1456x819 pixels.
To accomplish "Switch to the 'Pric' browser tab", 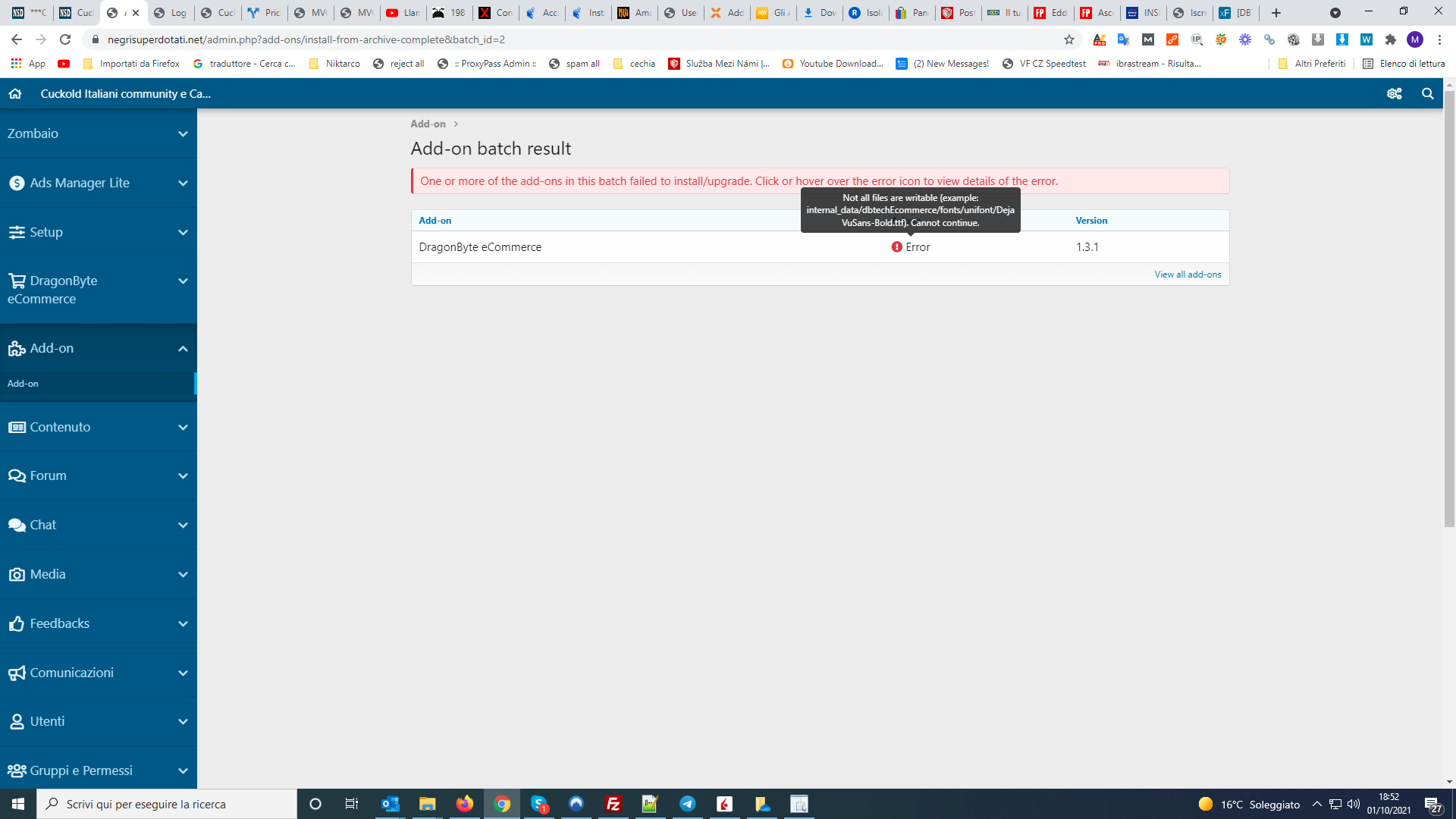I will click(x=265, y=13).
